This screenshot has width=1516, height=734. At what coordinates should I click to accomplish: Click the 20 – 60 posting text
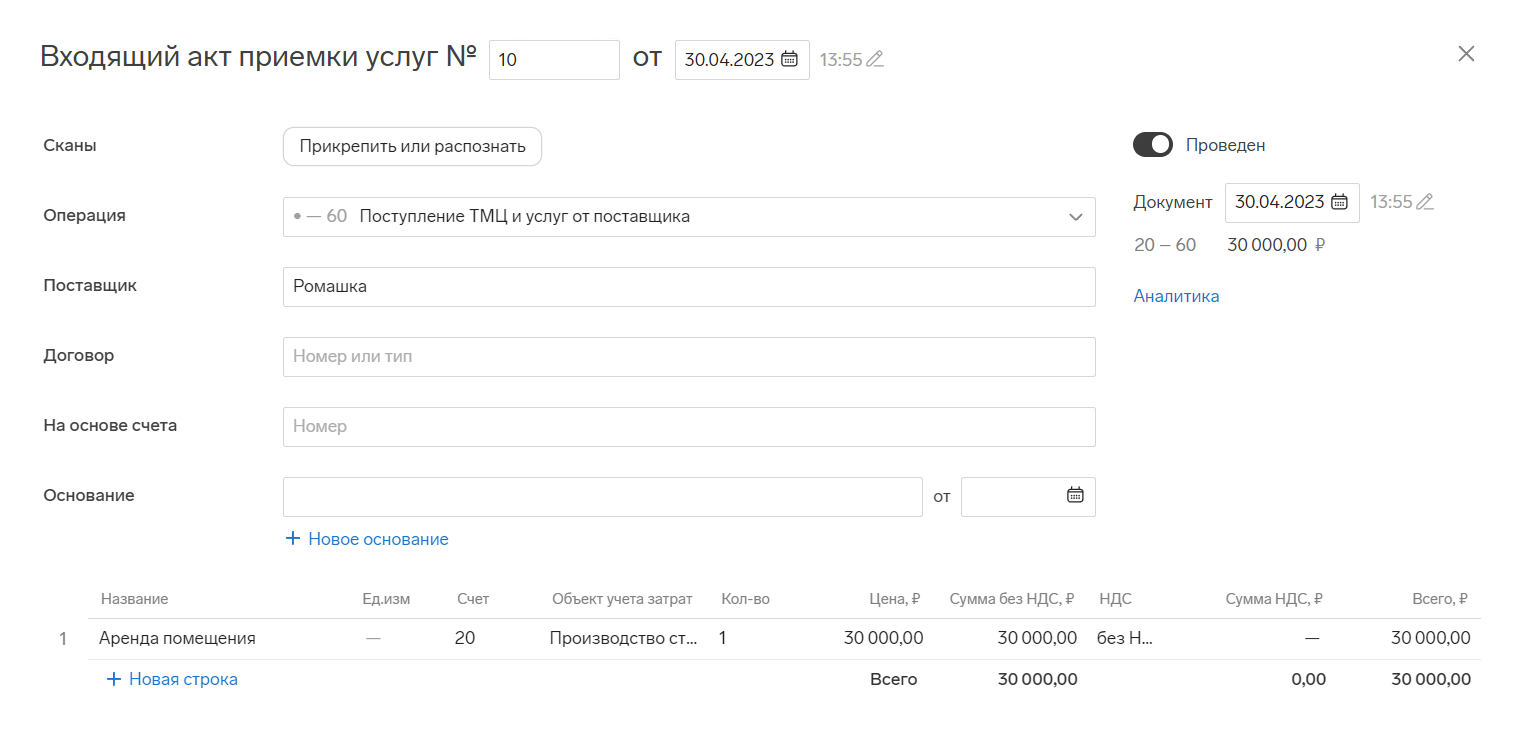[x=1165, y=245]
